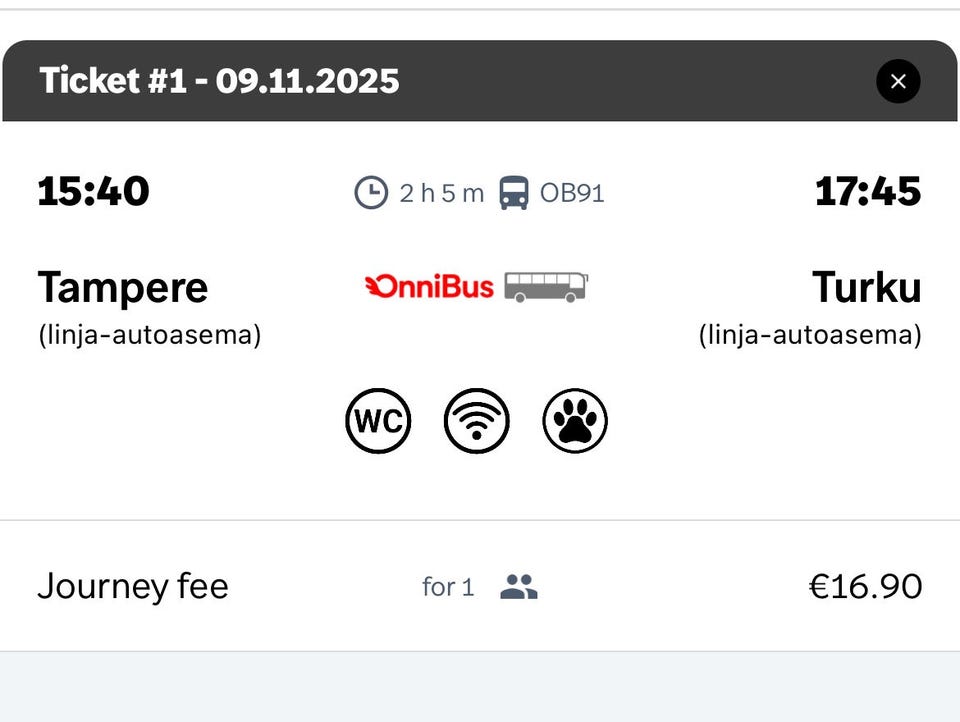This screenshot has height=722, width=960.
Task: Click the 17:45 arrival time
Action: 867,191
